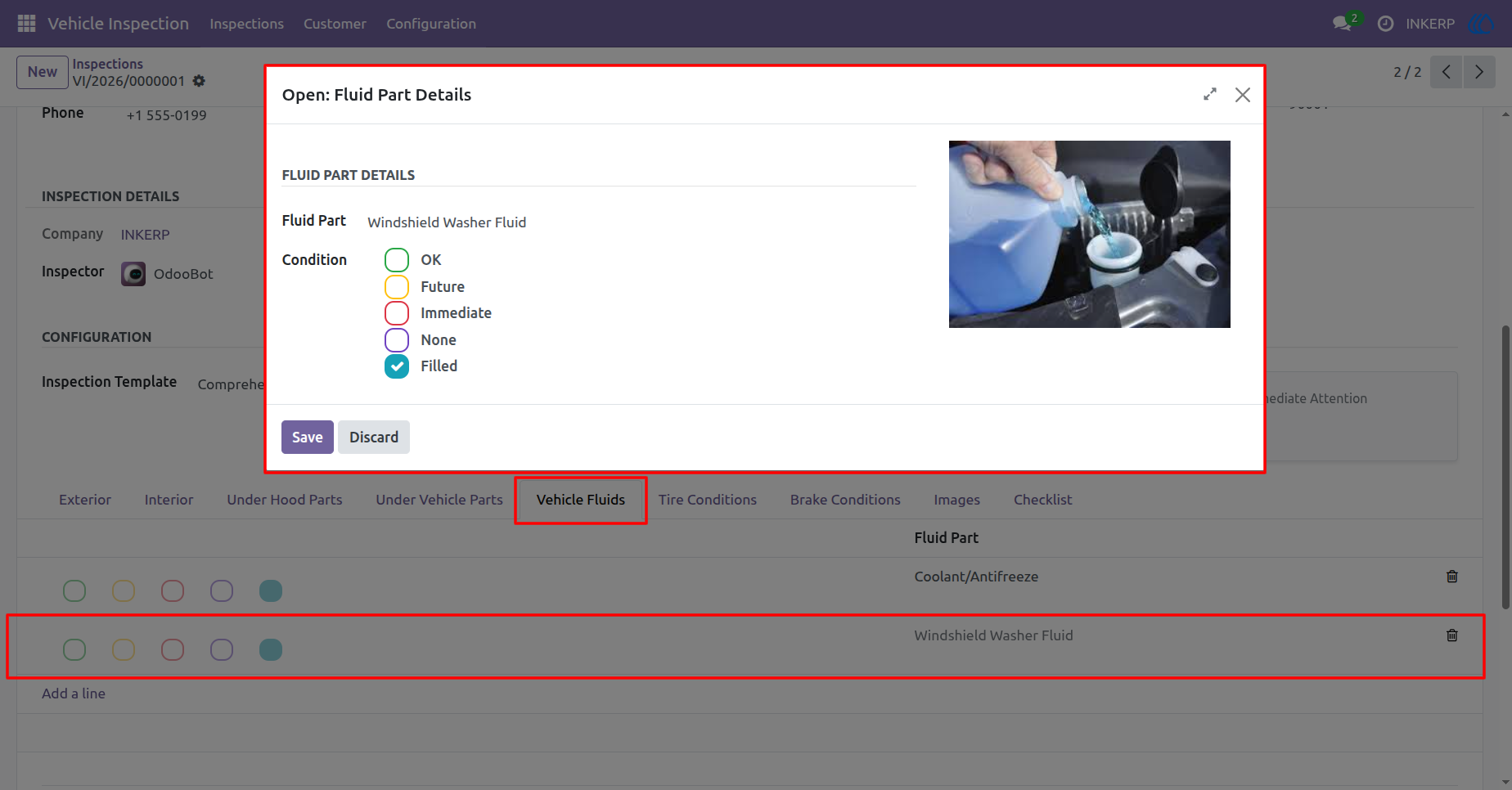Select yellow Future circle in Coolant/Antifreeze row
Screen dimensions: 1512x790
124,590
